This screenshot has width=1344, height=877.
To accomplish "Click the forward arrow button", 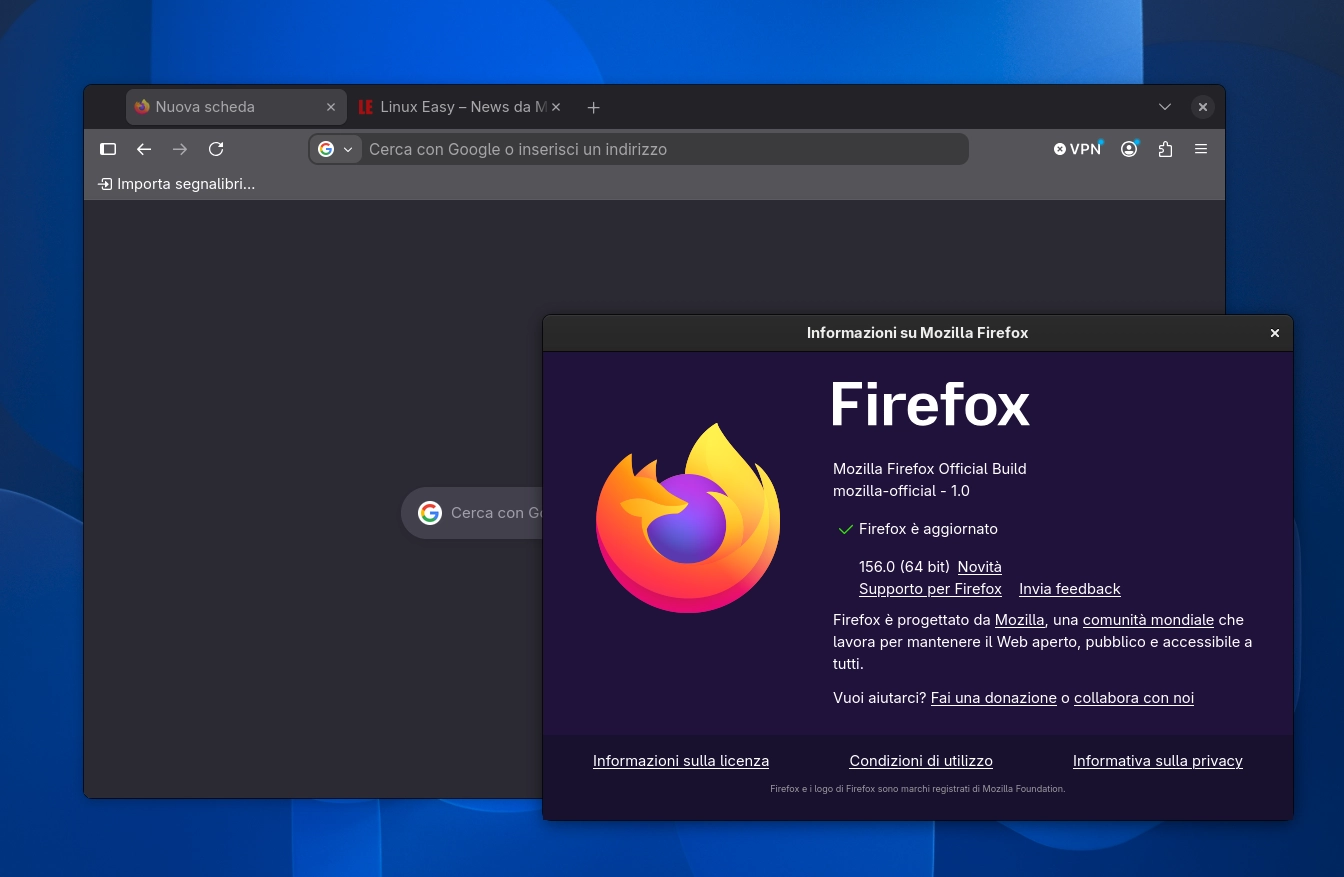I will click(180, 149).
